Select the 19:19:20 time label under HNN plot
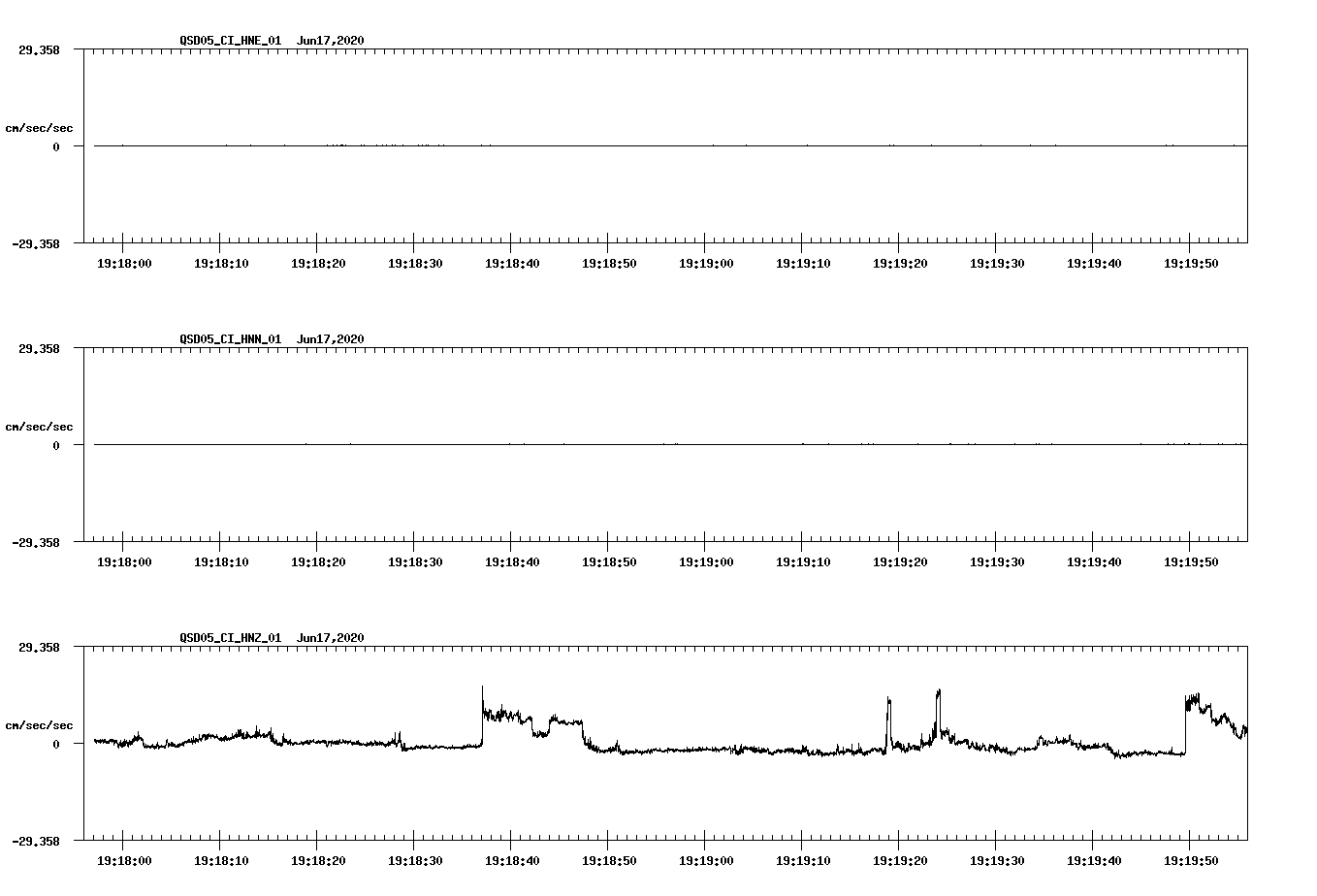This screenshot has height=896, width=1317. [x=900, y=561]
